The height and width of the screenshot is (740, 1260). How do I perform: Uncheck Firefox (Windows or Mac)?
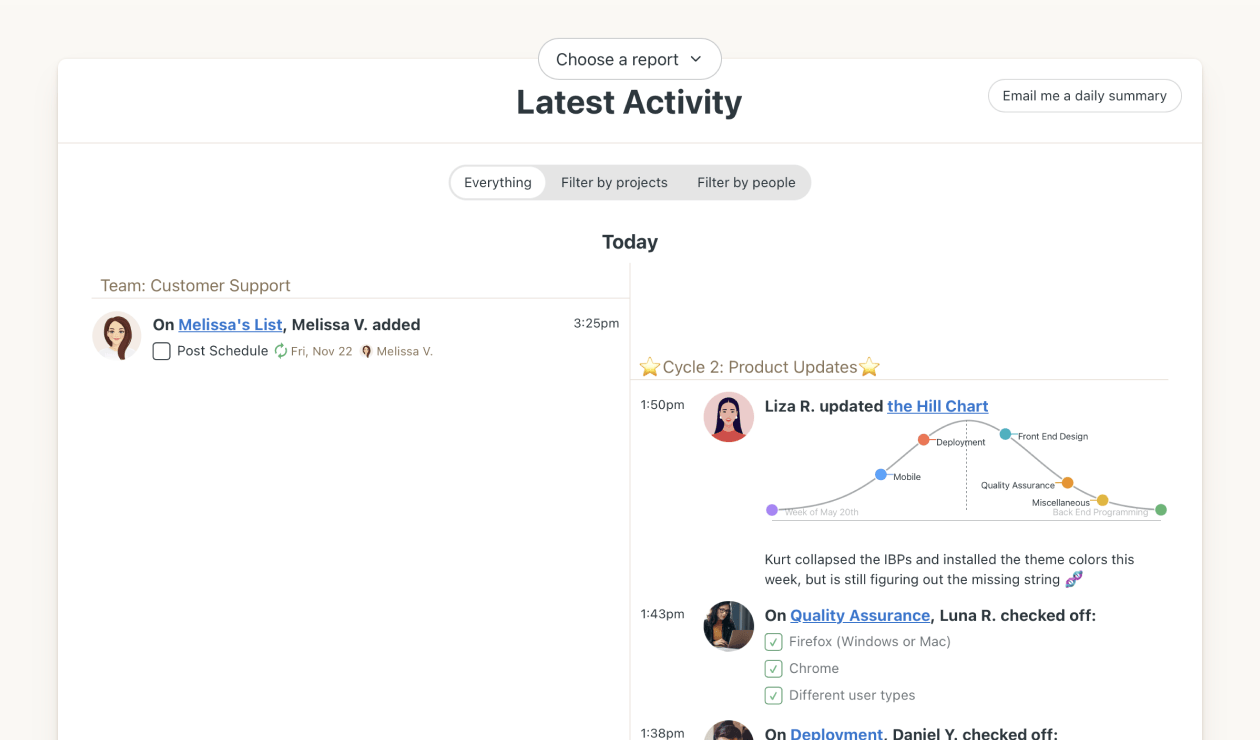point(774,641)
